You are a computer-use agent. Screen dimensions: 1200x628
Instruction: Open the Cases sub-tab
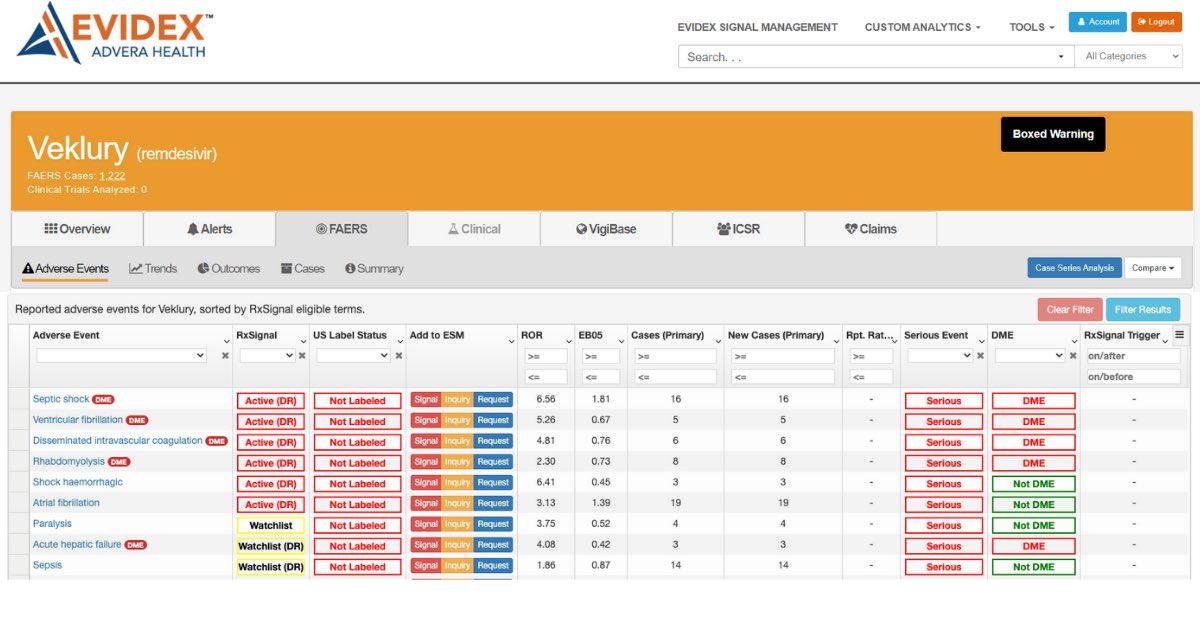click(x=303, y=268)
